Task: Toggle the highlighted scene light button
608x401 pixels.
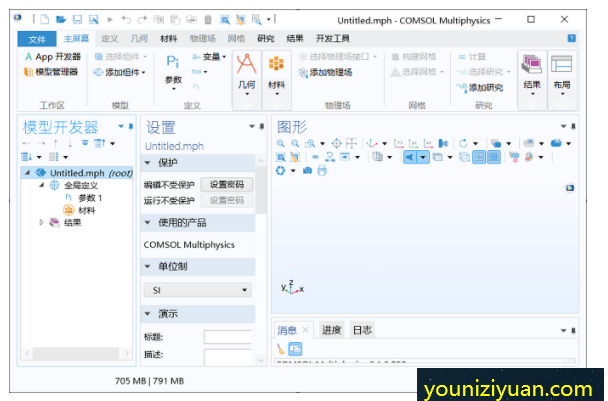Action: pos(410,157)
